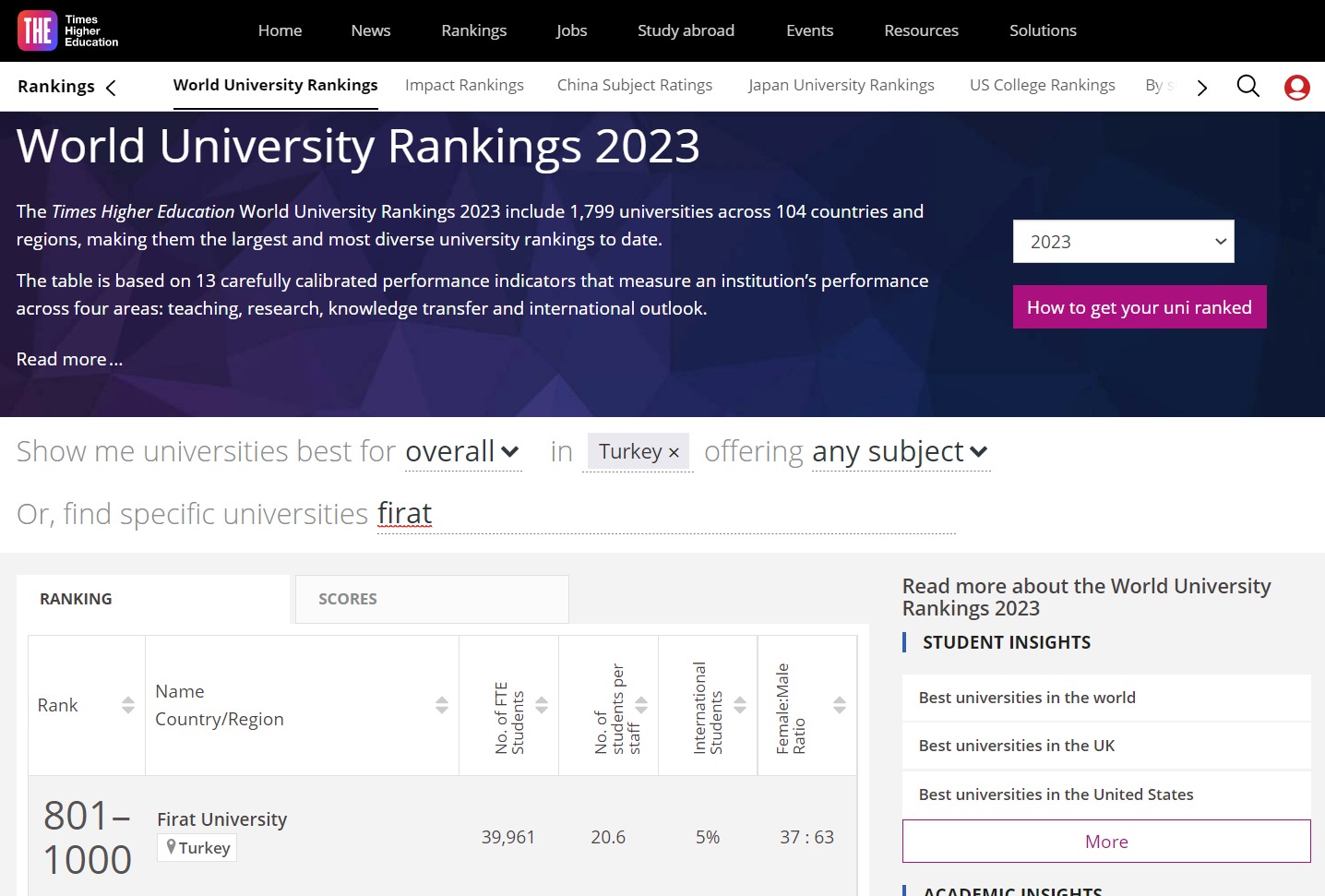This screenshot has height=896, width=1325.
Task: Open the Firat University link
Action: [222, 819]
